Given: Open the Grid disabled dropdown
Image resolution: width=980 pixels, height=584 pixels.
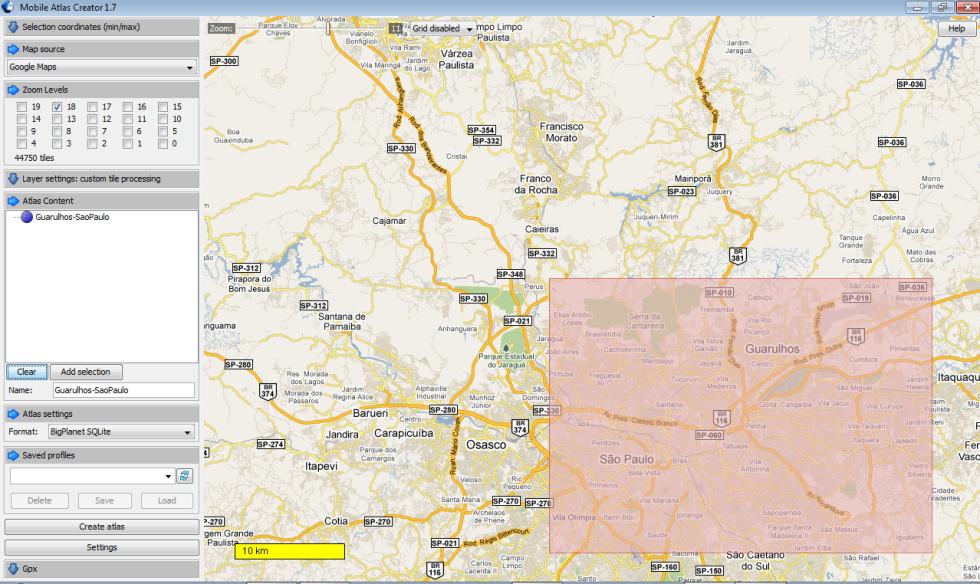Looking at the screenshot, I should [442, 28].
